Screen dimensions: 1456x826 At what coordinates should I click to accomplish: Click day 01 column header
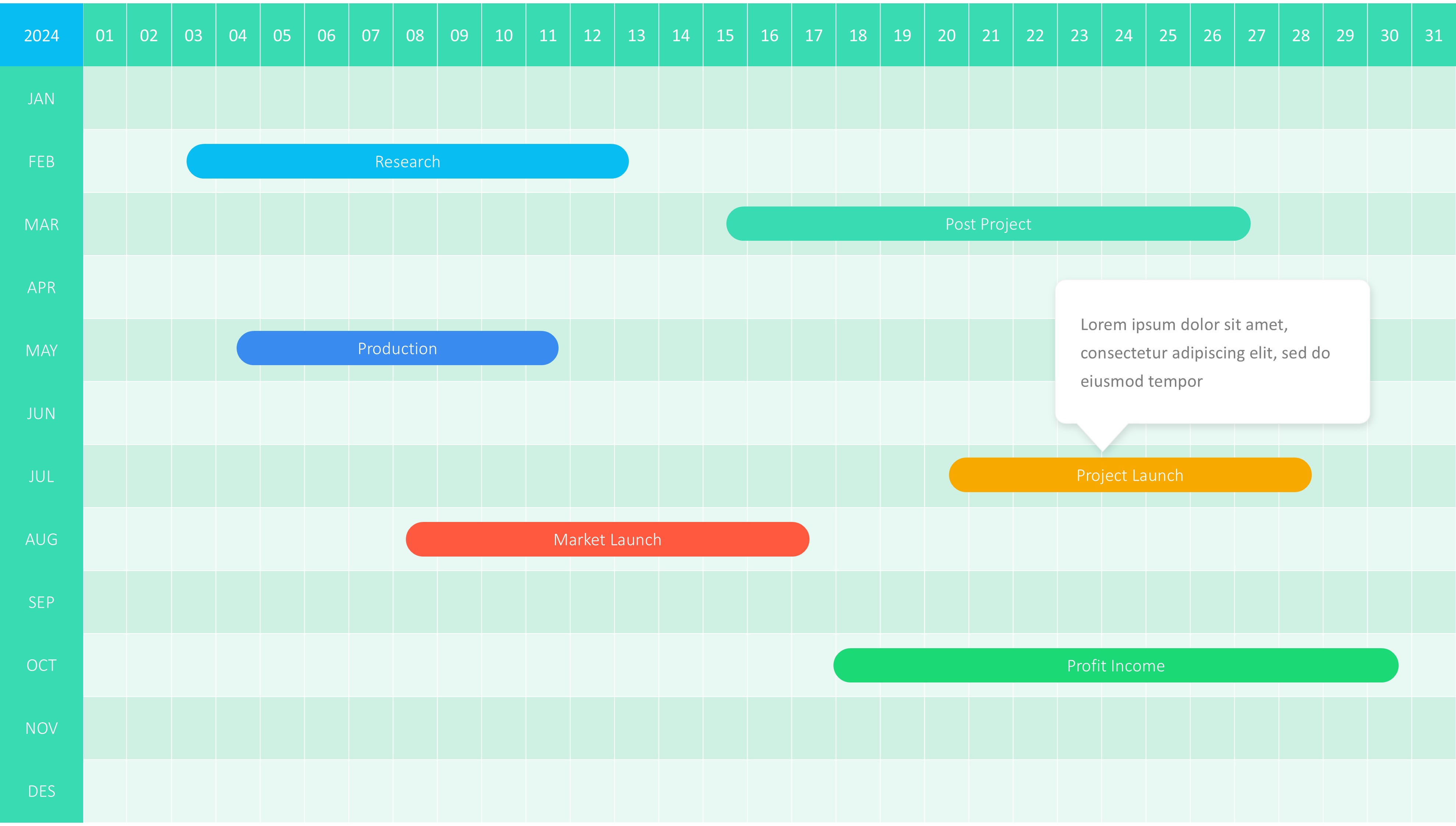[104, 35]
